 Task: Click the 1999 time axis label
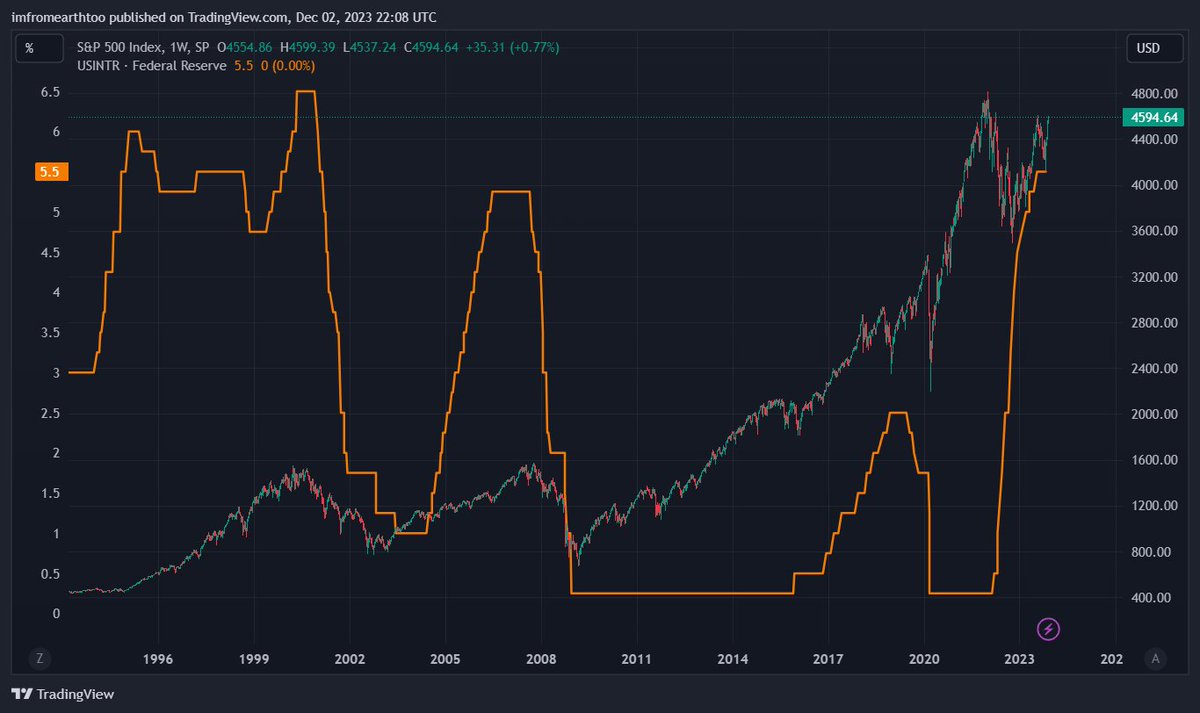coord(254,659)
